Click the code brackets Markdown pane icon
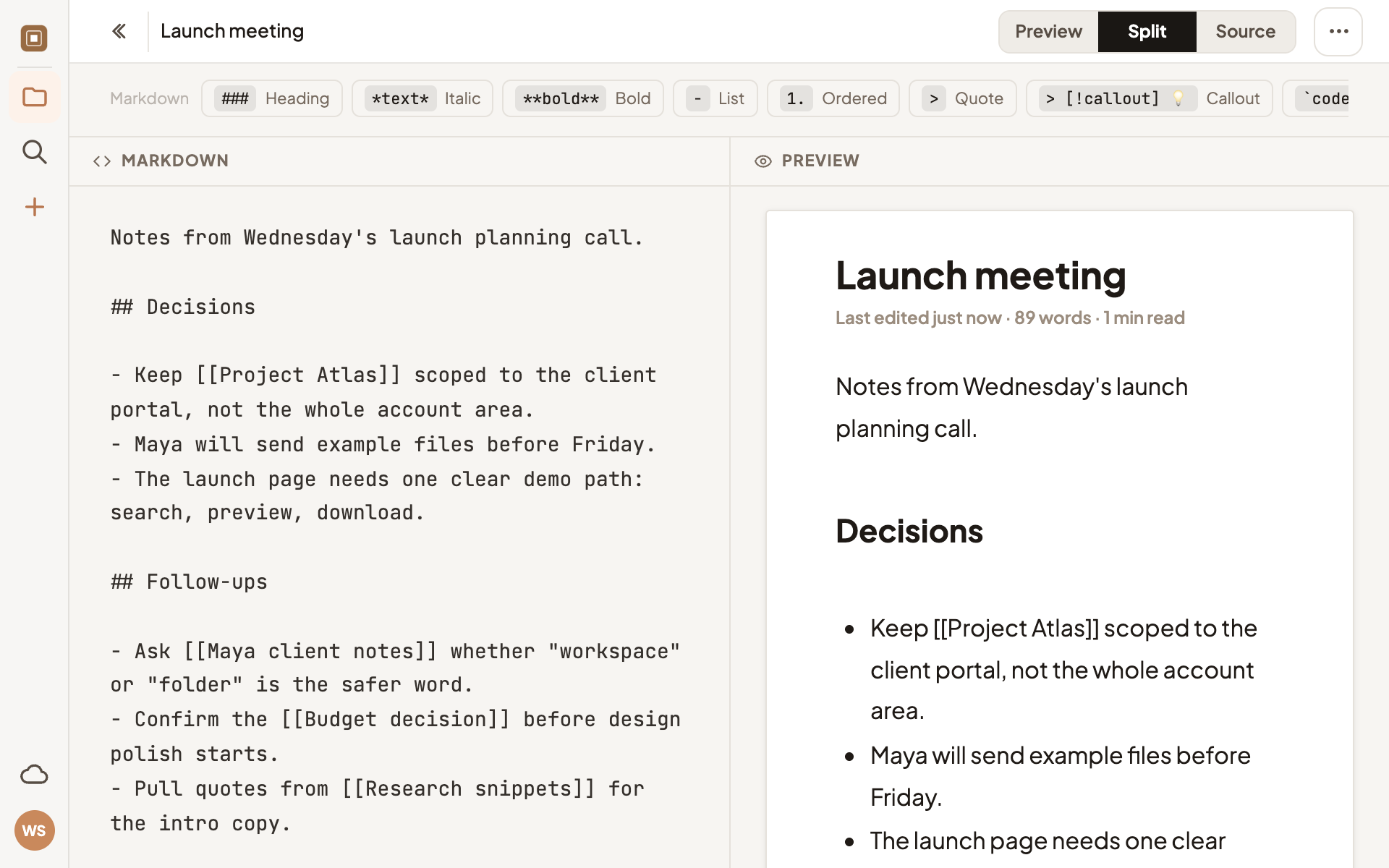The image size is (1389, 868). (102, 161)
